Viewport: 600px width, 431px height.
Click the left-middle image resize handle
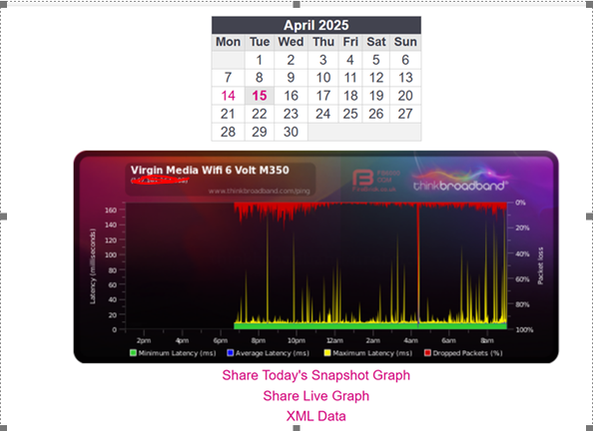(x=3, y=217)
